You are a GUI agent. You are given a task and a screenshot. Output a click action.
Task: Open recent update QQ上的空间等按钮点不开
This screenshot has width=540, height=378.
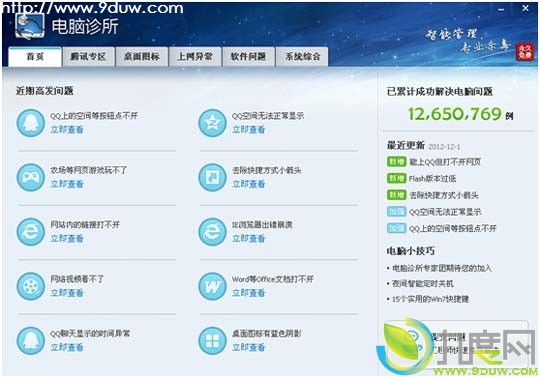pyautogui.click(x=453, y=228)
